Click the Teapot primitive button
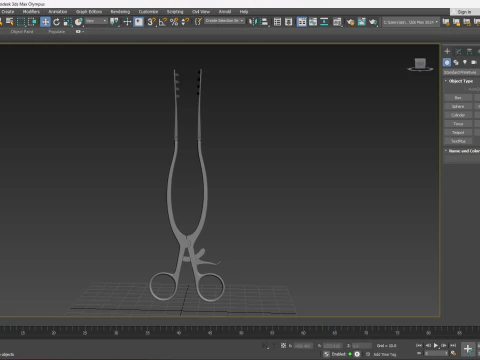480x360 pixels. (458, 132)
